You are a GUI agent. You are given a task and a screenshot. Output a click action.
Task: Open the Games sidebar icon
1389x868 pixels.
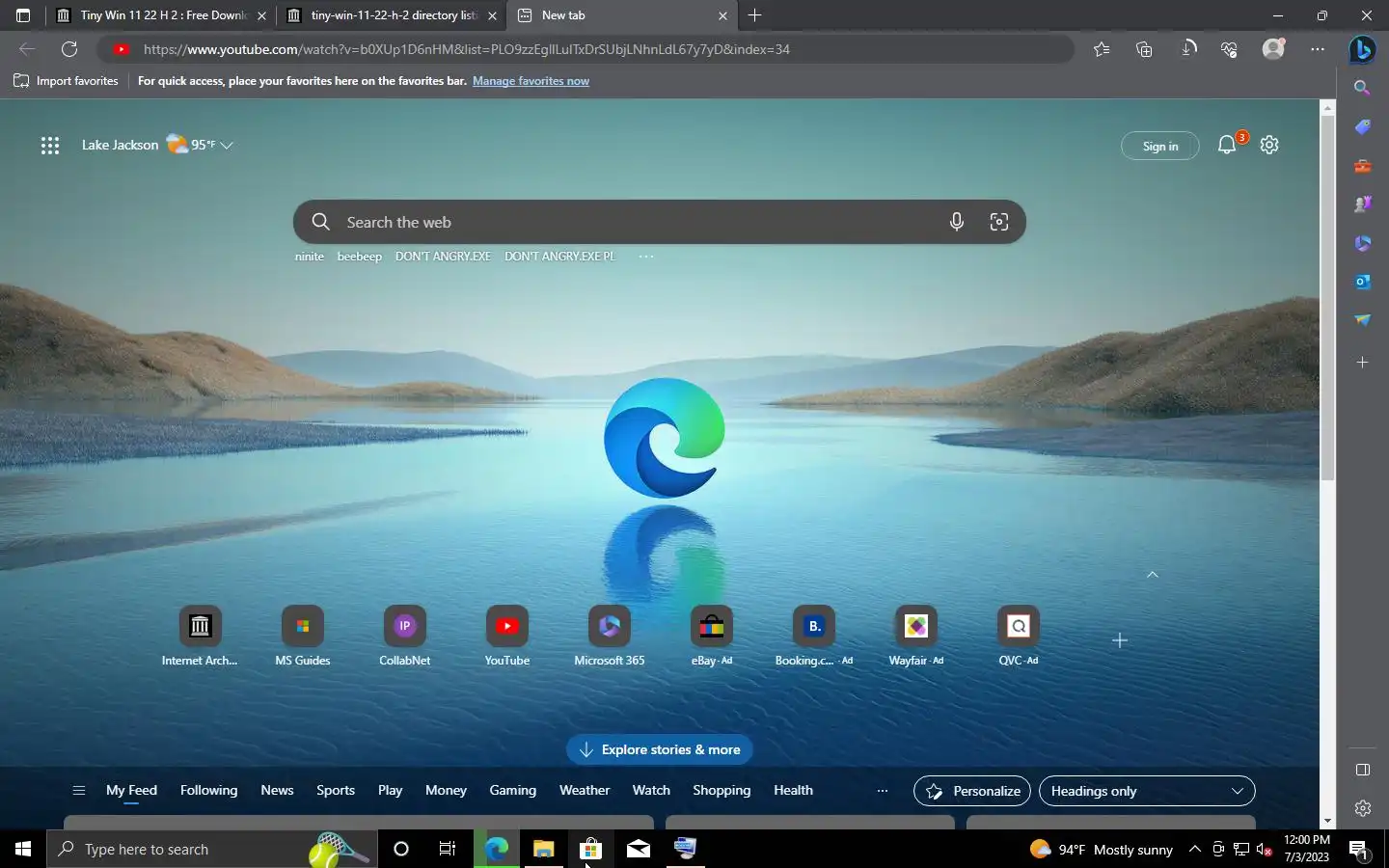pyautogui.click(x=1362, y=204)
